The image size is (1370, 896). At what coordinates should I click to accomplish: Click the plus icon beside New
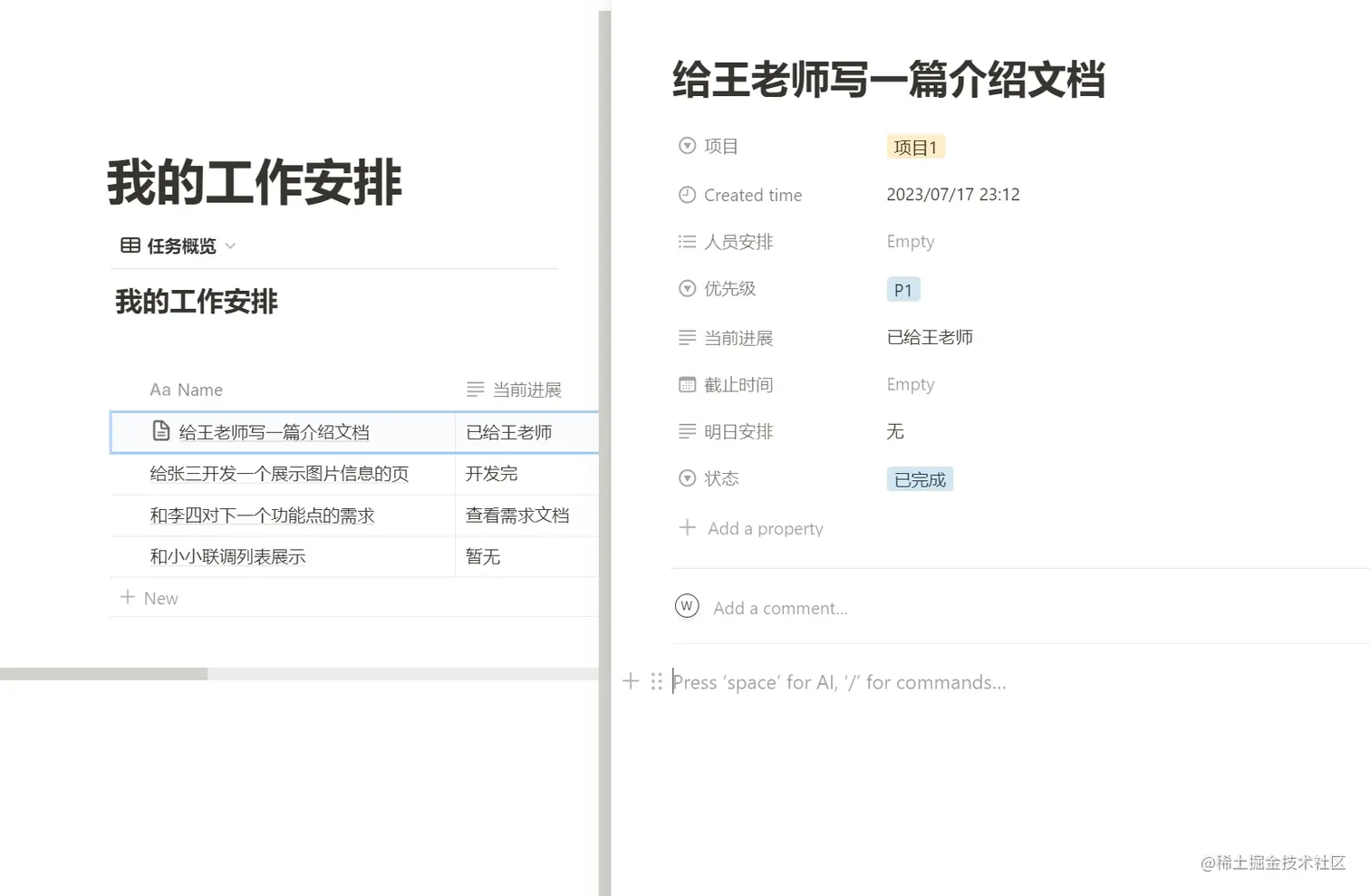point(128,597)
